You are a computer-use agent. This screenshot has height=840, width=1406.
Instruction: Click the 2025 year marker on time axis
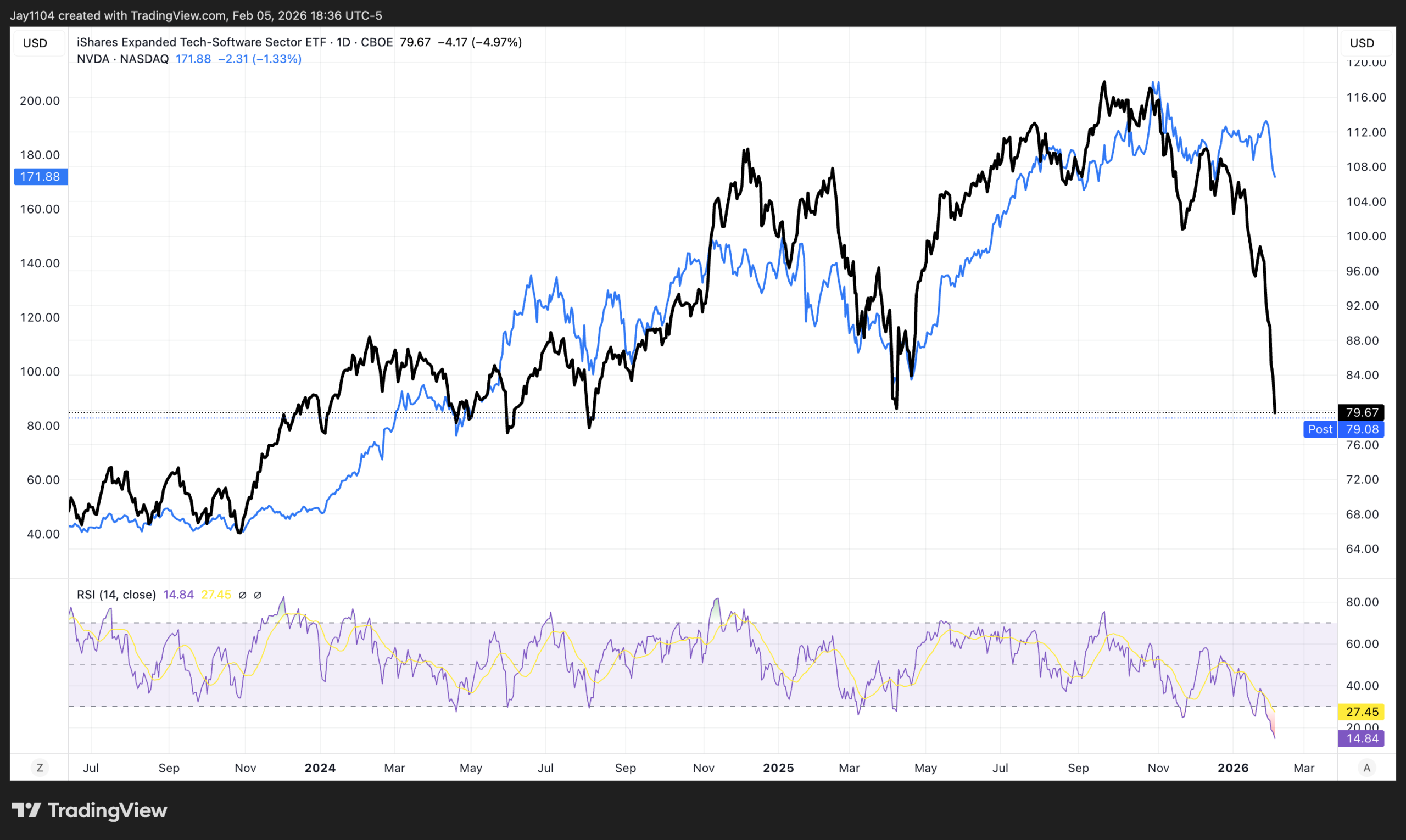[778, 768]
